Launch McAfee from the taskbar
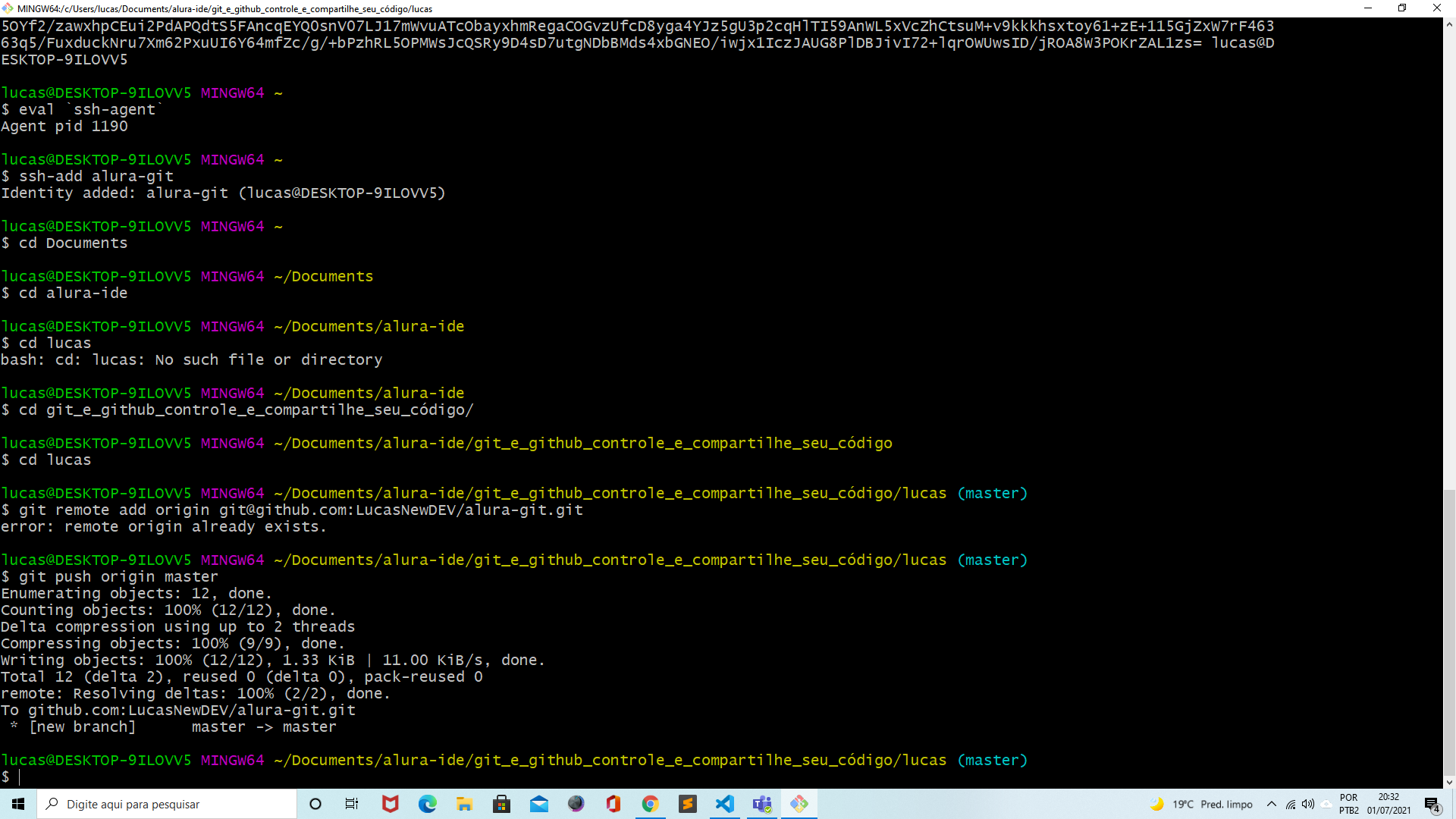 pyautogui.click(x=390, y=804)
